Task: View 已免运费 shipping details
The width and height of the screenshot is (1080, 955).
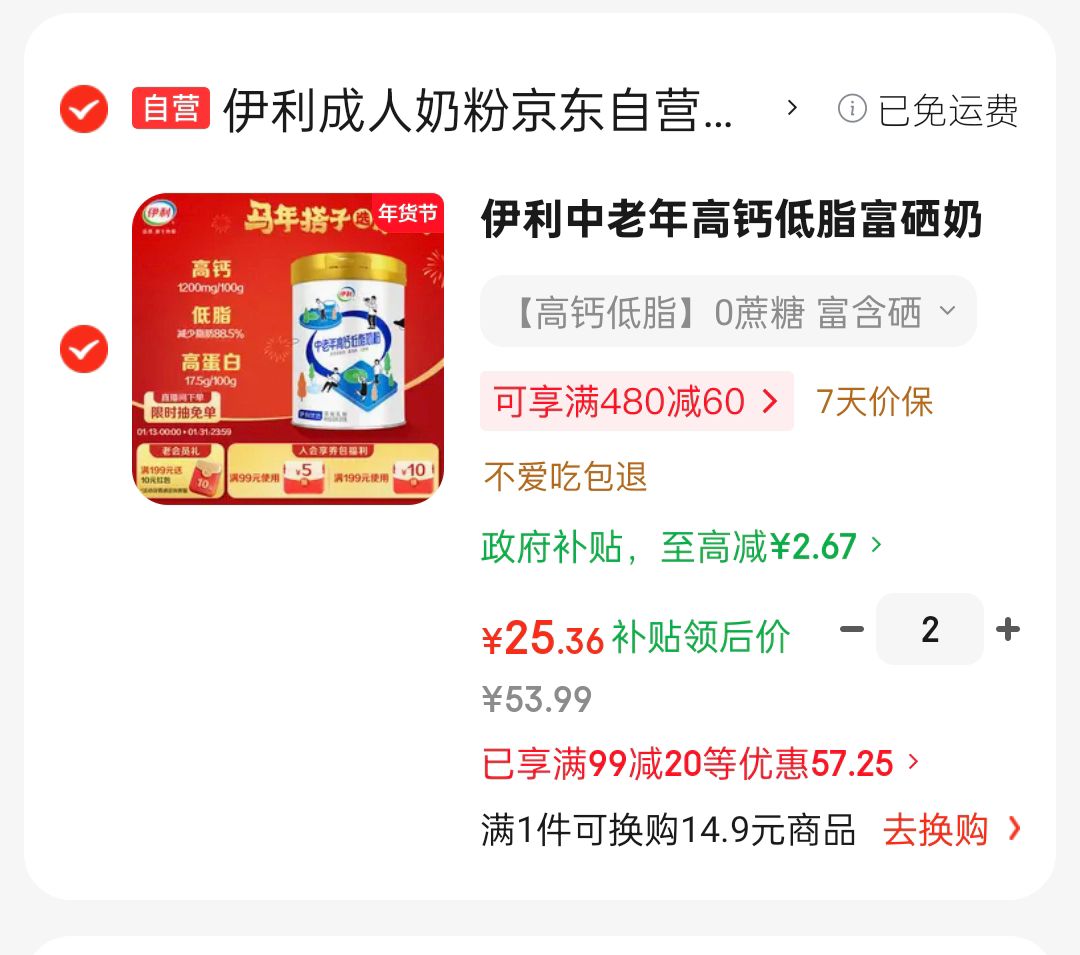Action: (948, 110)
